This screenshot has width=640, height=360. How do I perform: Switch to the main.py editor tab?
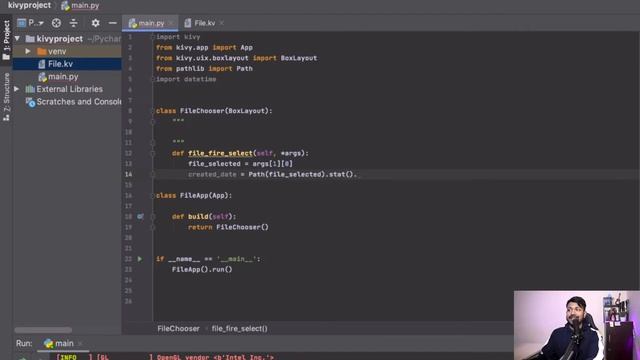151,23
